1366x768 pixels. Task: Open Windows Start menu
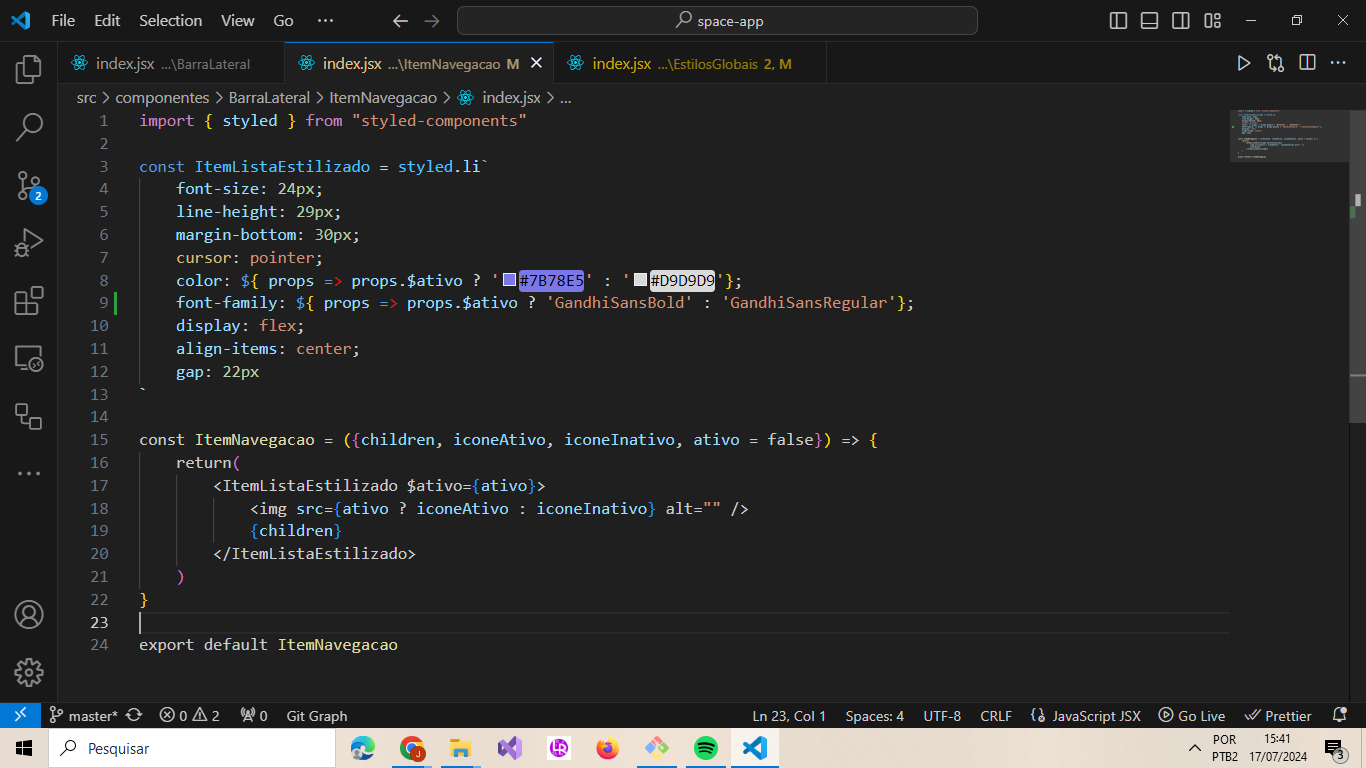pos(24,748)
